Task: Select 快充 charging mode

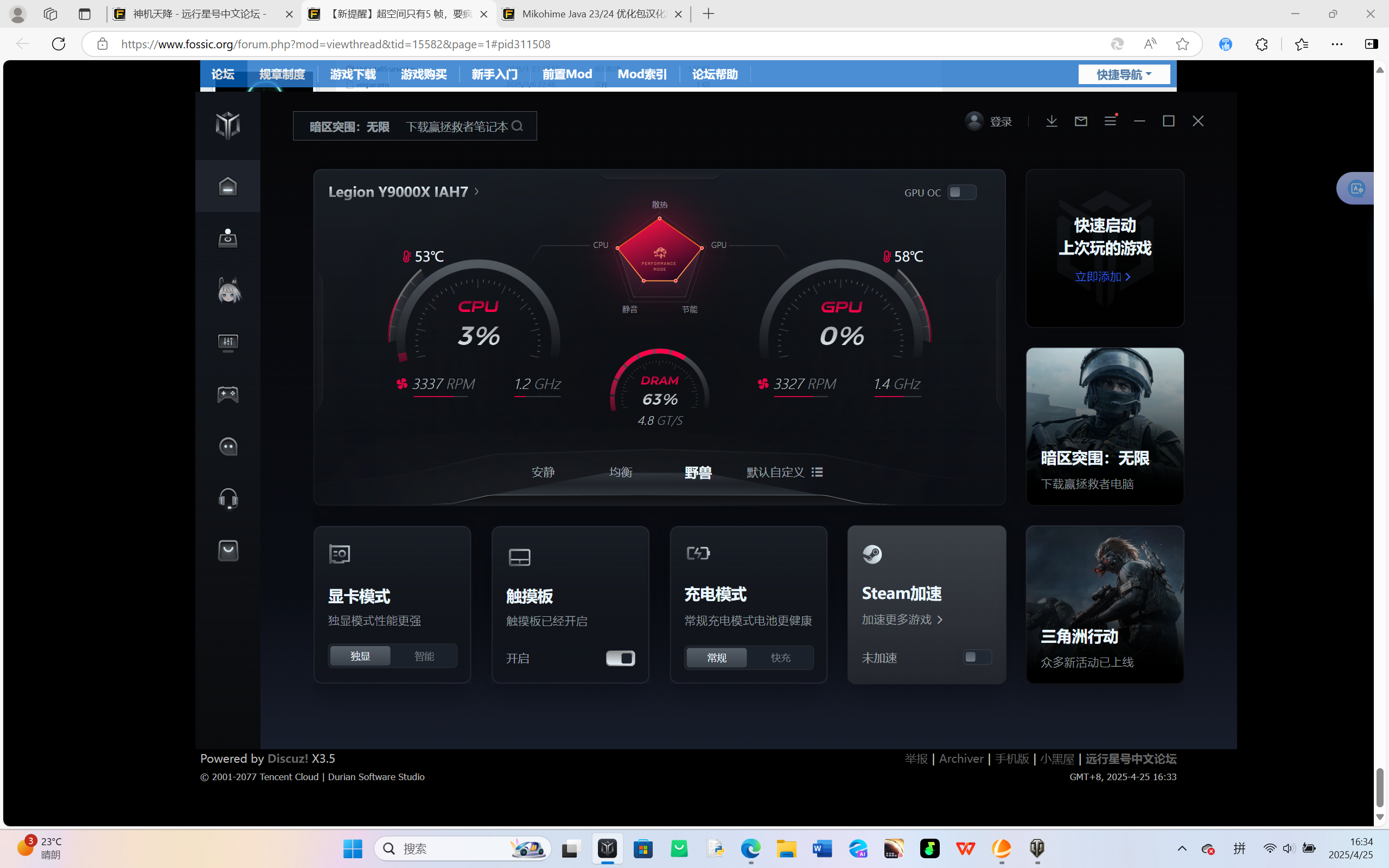Action: [780, 658]
